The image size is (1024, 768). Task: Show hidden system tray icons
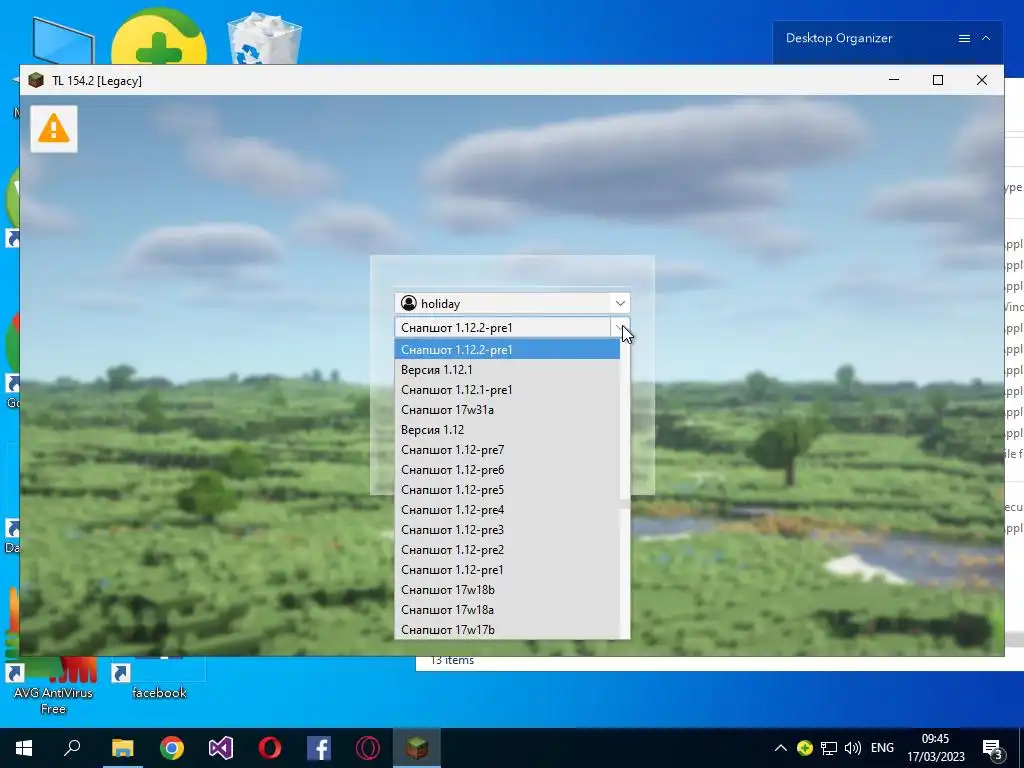coord(780,748)
